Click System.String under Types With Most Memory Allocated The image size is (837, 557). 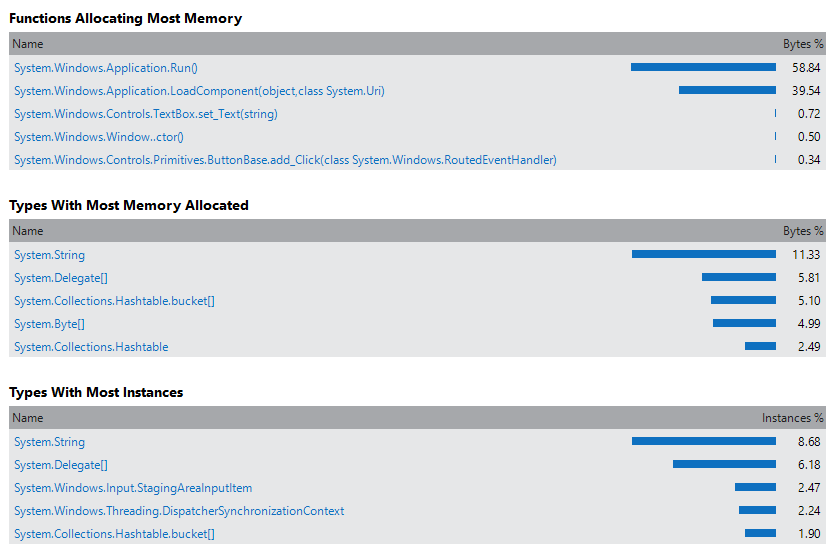[49, 255]
